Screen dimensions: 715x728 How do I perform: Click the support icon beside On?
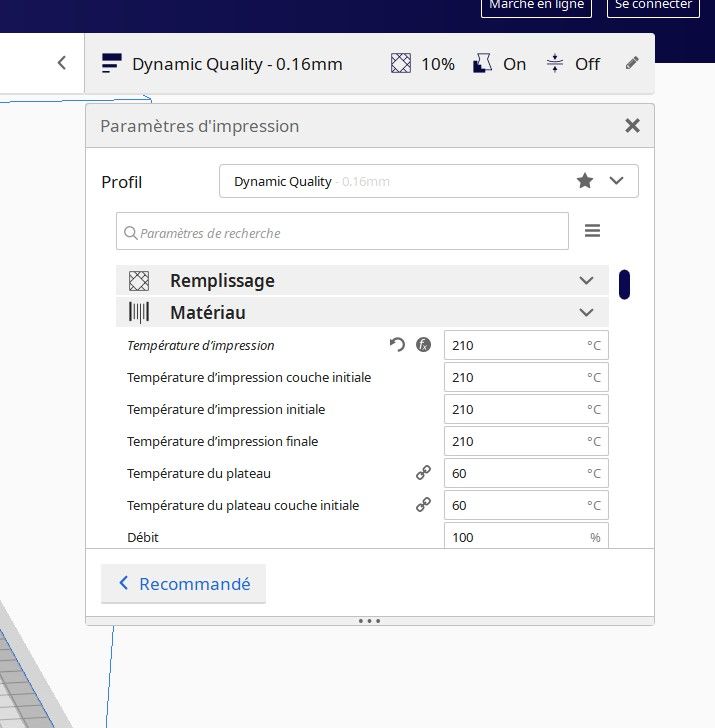point(482,63)
